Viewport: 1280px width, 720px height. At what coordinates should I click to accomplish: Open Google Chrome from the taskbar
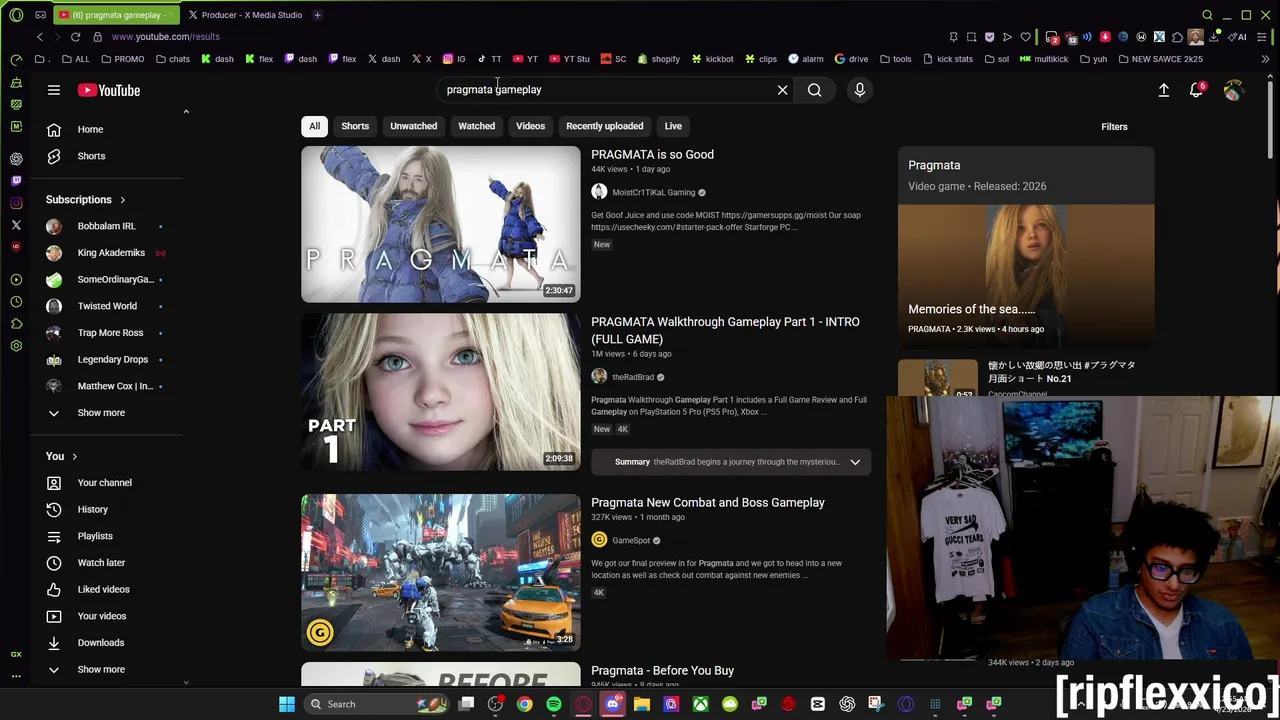[524, 704]
